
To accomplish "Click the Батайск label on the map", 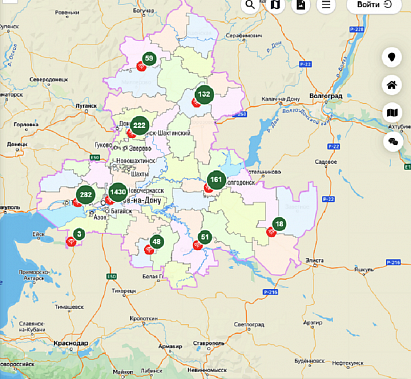I will [x=121, y=211].
